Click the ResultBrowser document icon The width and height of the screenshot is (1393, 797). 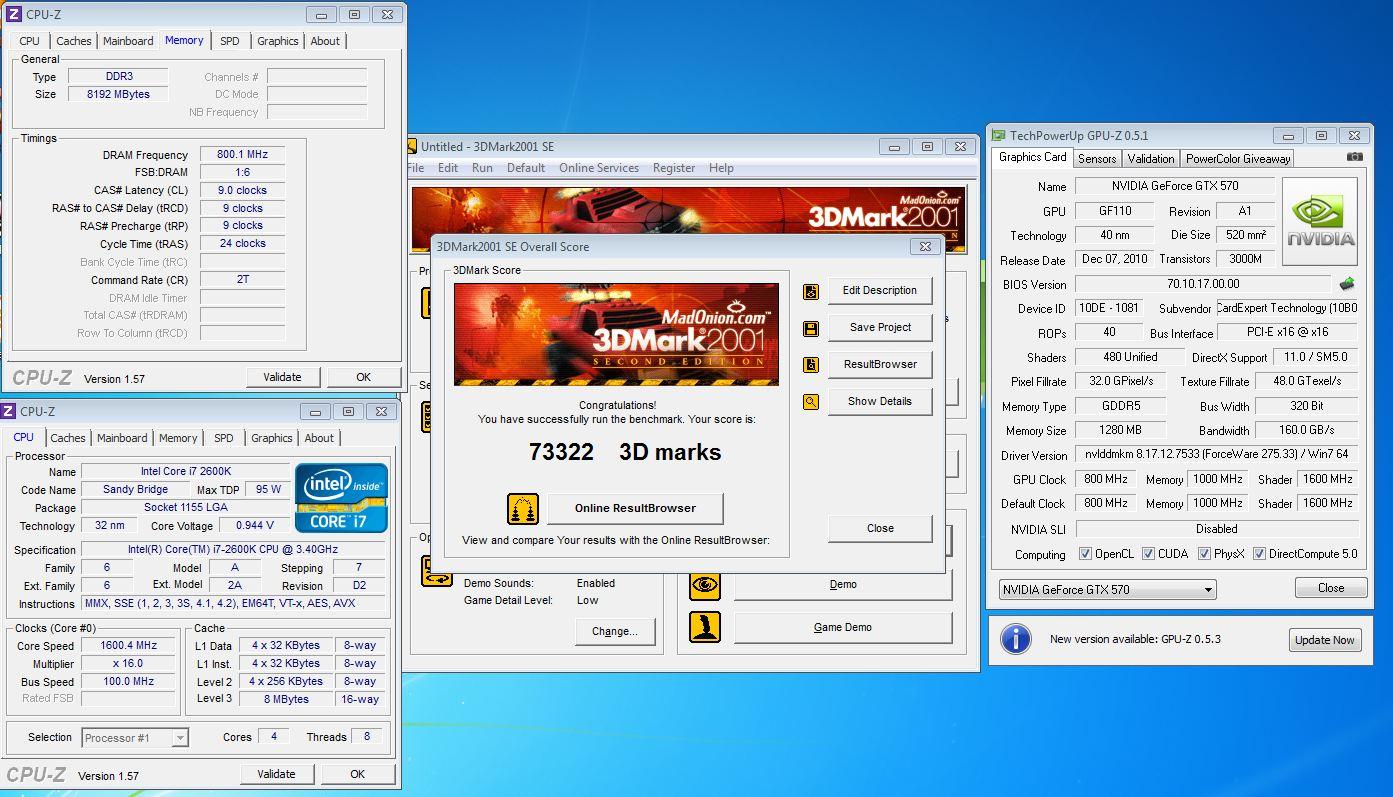[x=811, y=365]
